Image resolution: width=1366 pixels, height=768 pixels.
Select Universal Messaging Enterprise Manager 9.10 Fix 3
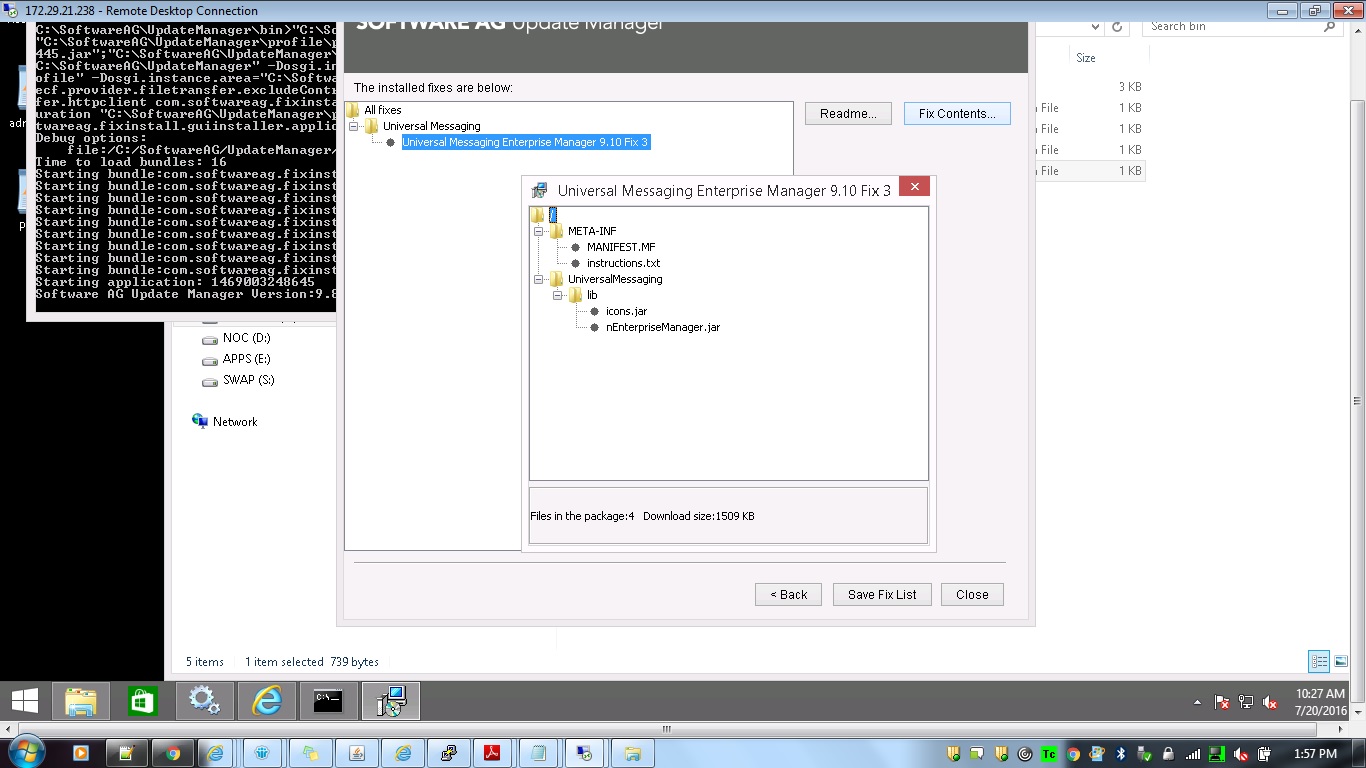(525, 142)
